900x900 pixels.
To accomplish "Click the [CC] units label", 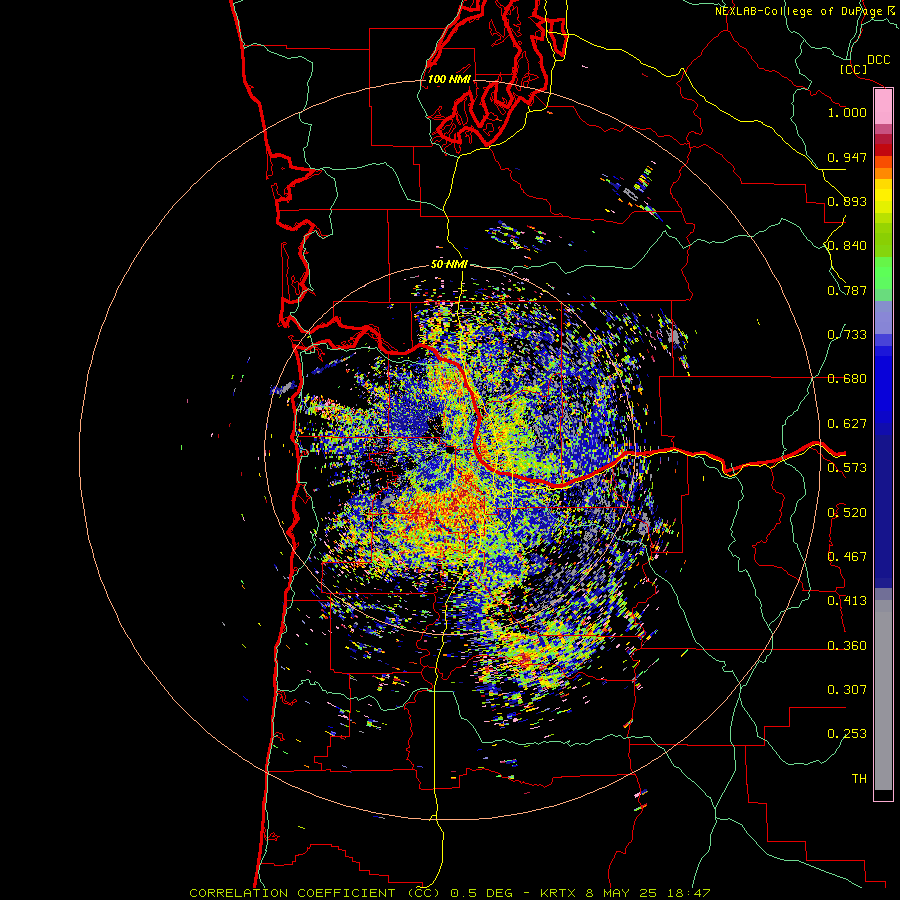I will coord(854,69).
